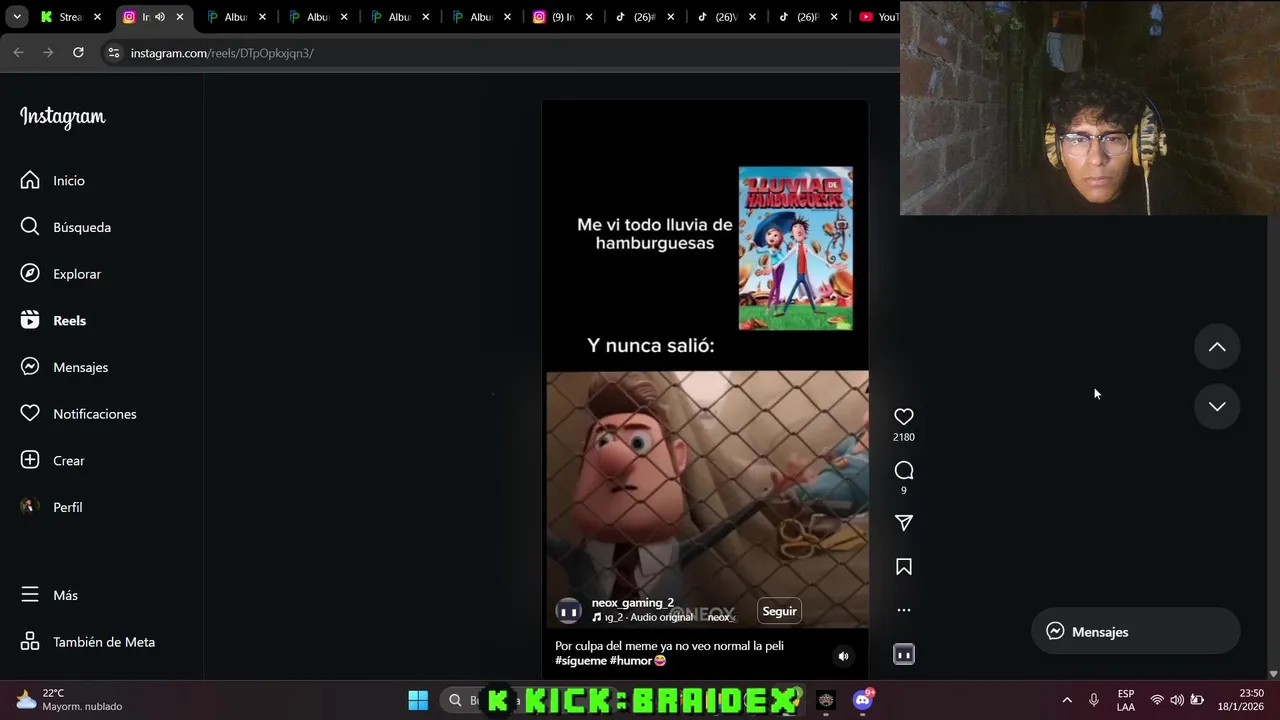This screenshot has width=1280, height=720.
Task: Open the #humor hashtag
Action: point(630,661)
